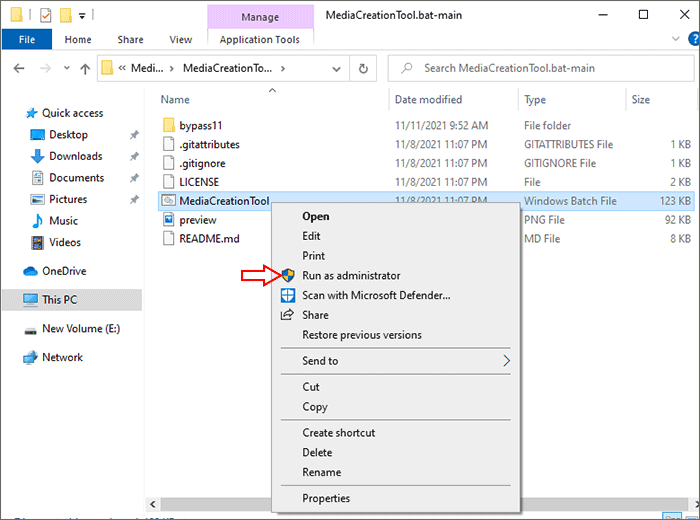Expand hidden breadcrumb path chevrons
The height and width of the screenshot is (520, 700).
(x=122, y=68)
